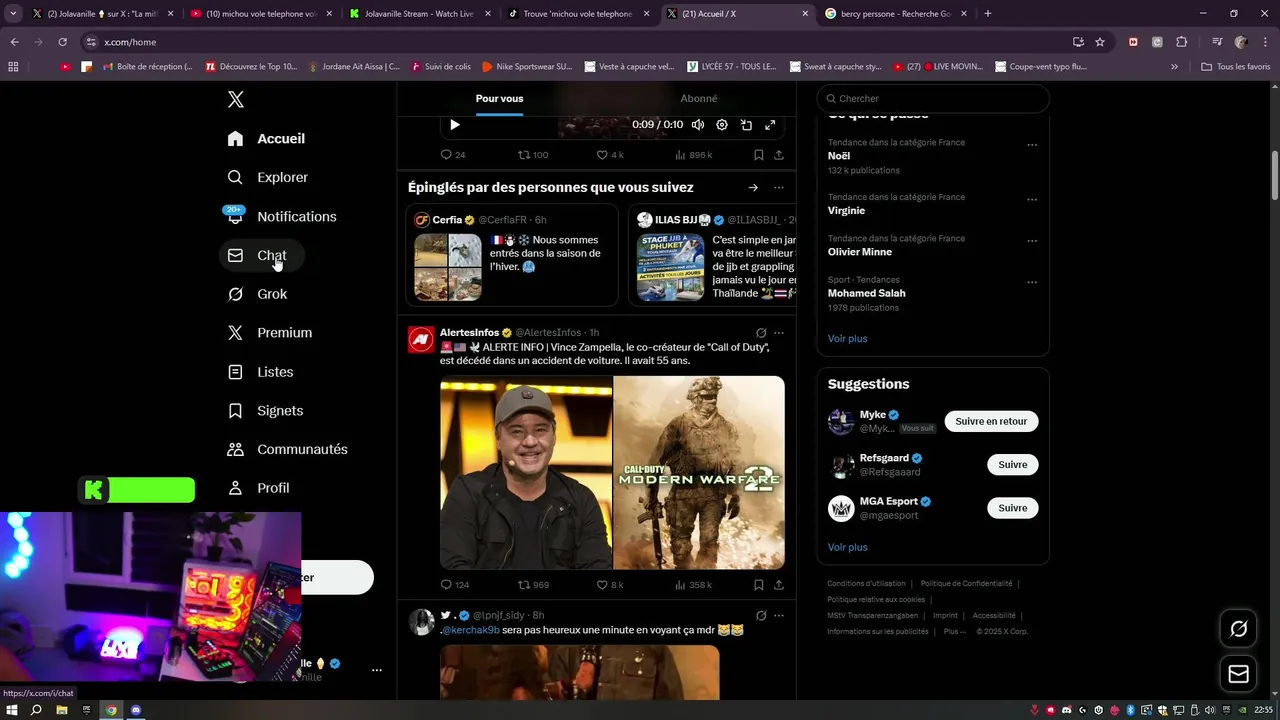The width and height of the screenshot is (1280, 720).
Task: Bookmark the AlertesInfos post
Action: point(759,585)
